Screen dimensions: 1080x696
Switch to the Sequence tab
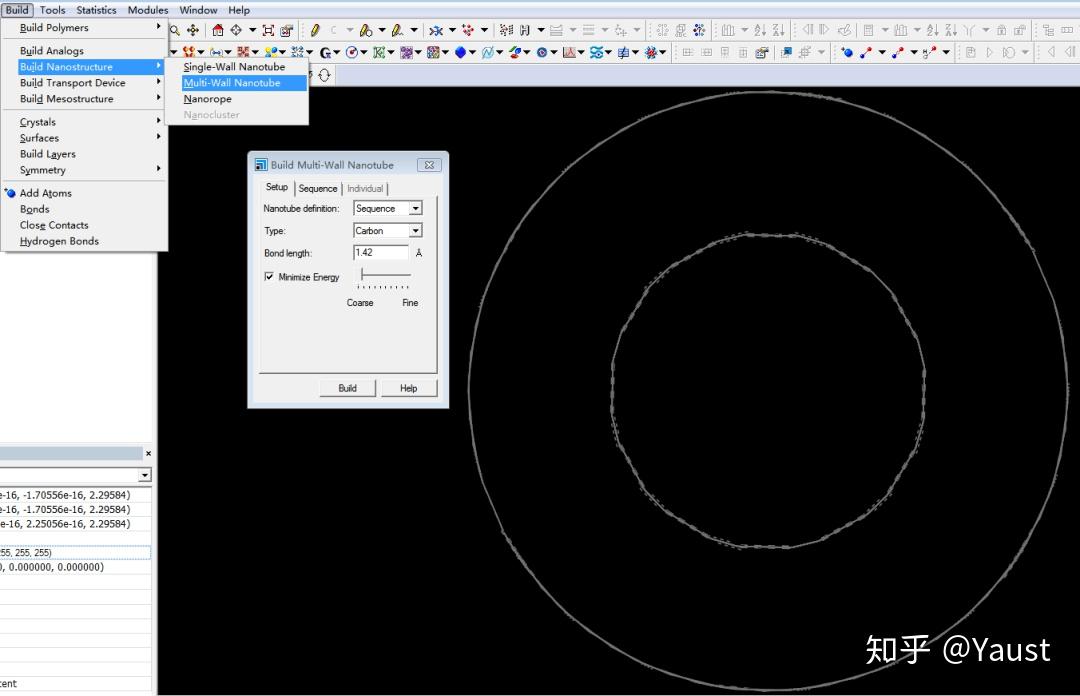tap(318, 188)
